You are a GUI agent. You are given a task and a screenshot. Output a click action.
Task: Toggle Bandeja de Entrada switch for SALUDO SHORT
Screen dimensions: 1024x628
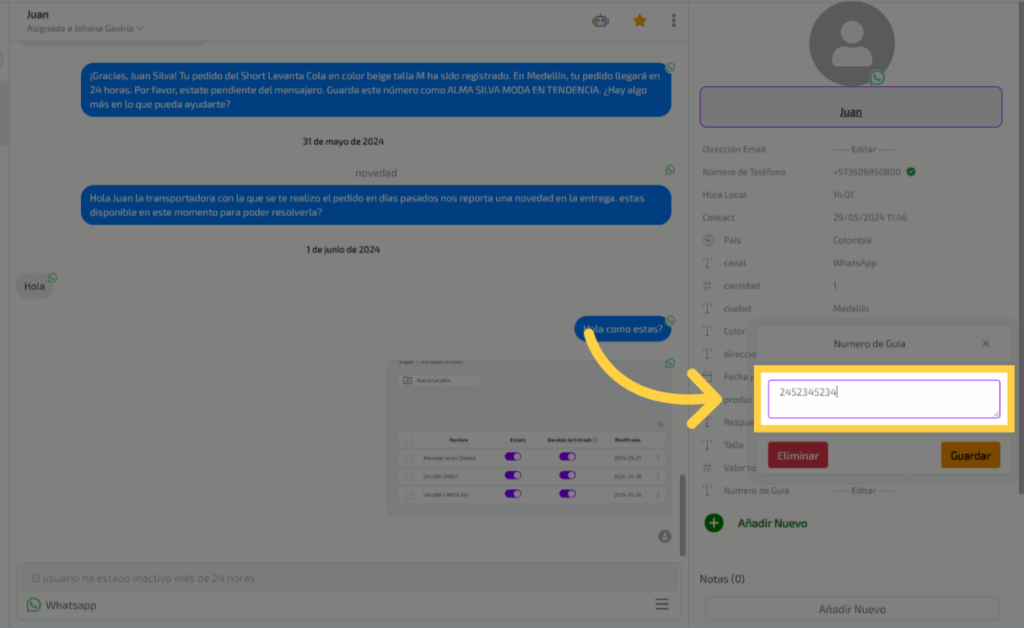click(x=567, y=476)
